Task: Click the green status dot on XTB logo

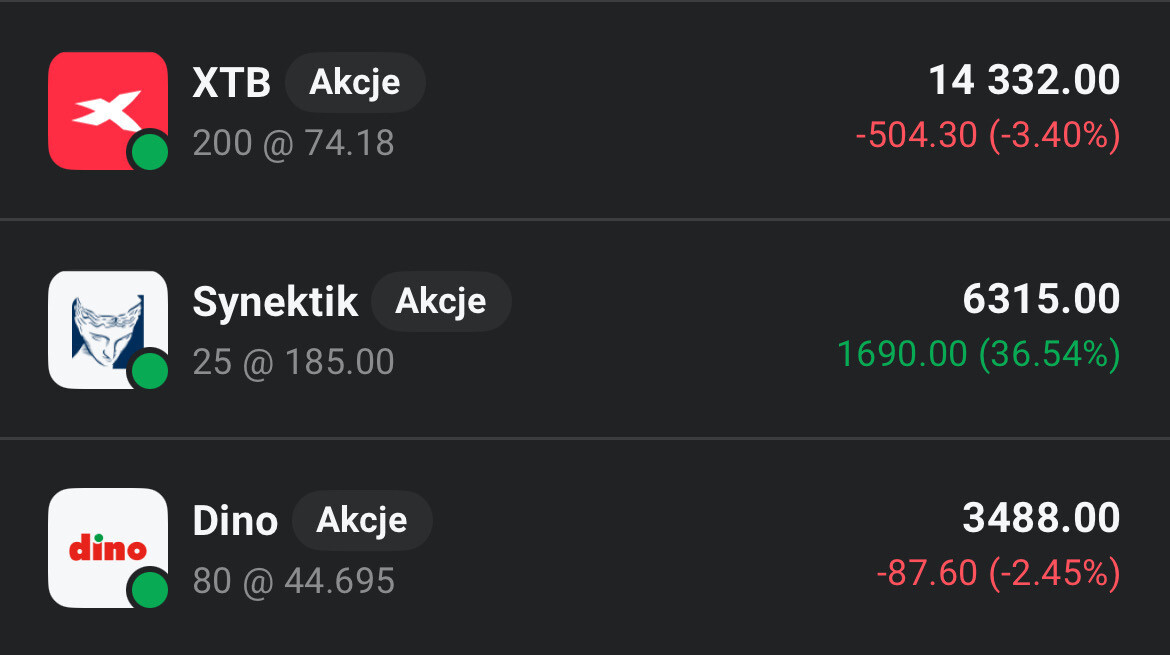Action: click(x=150, y=153)
